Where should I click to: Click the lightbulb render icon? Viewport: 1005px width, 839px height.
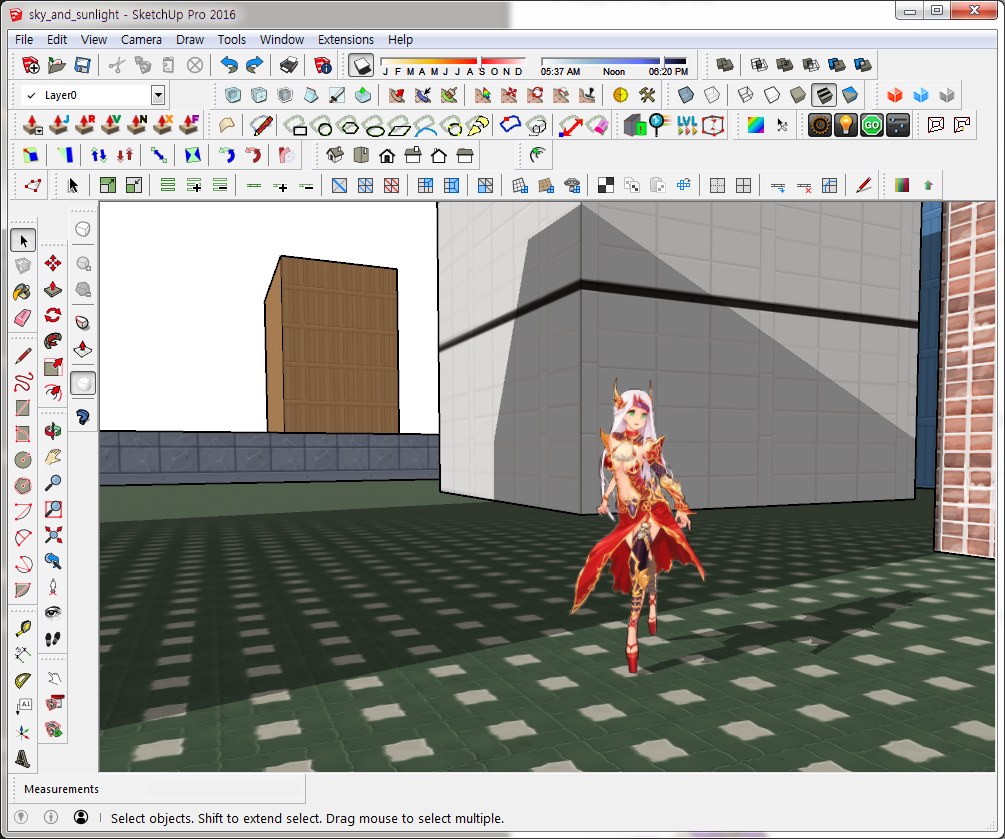point(846,125)
